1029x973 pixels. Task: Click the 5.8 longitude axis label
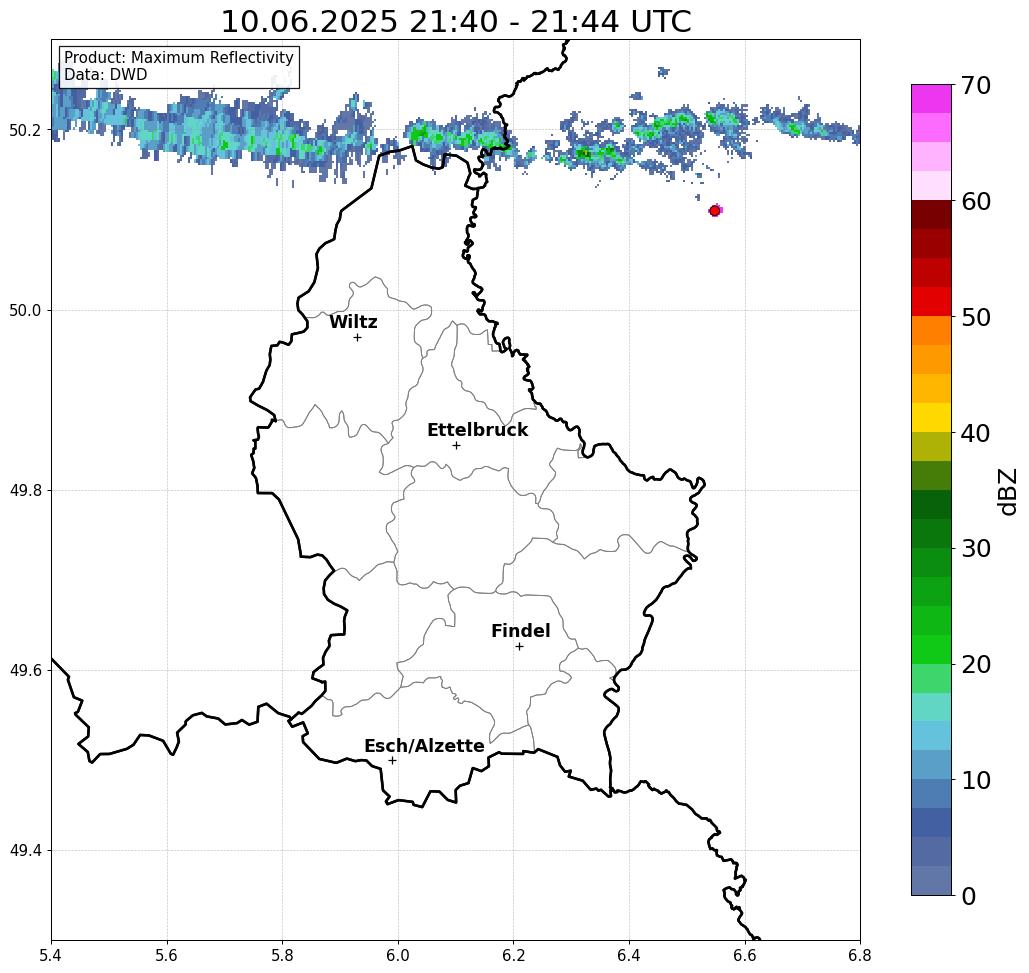click(x=282, y=955)
